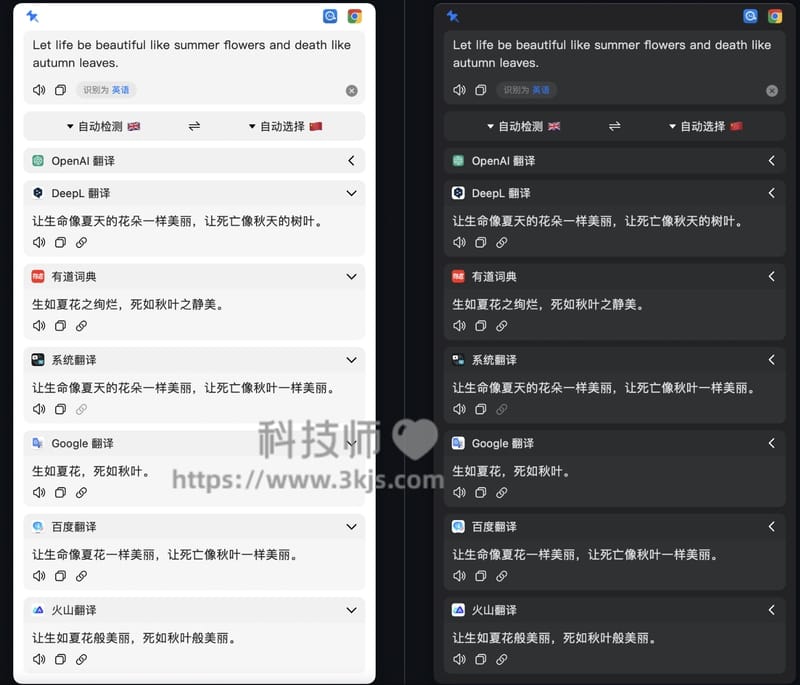Screen dimensions: 800x685
Task: Toggle DeepL 翻译 chevron in the dark window
Action: (772, 193)
